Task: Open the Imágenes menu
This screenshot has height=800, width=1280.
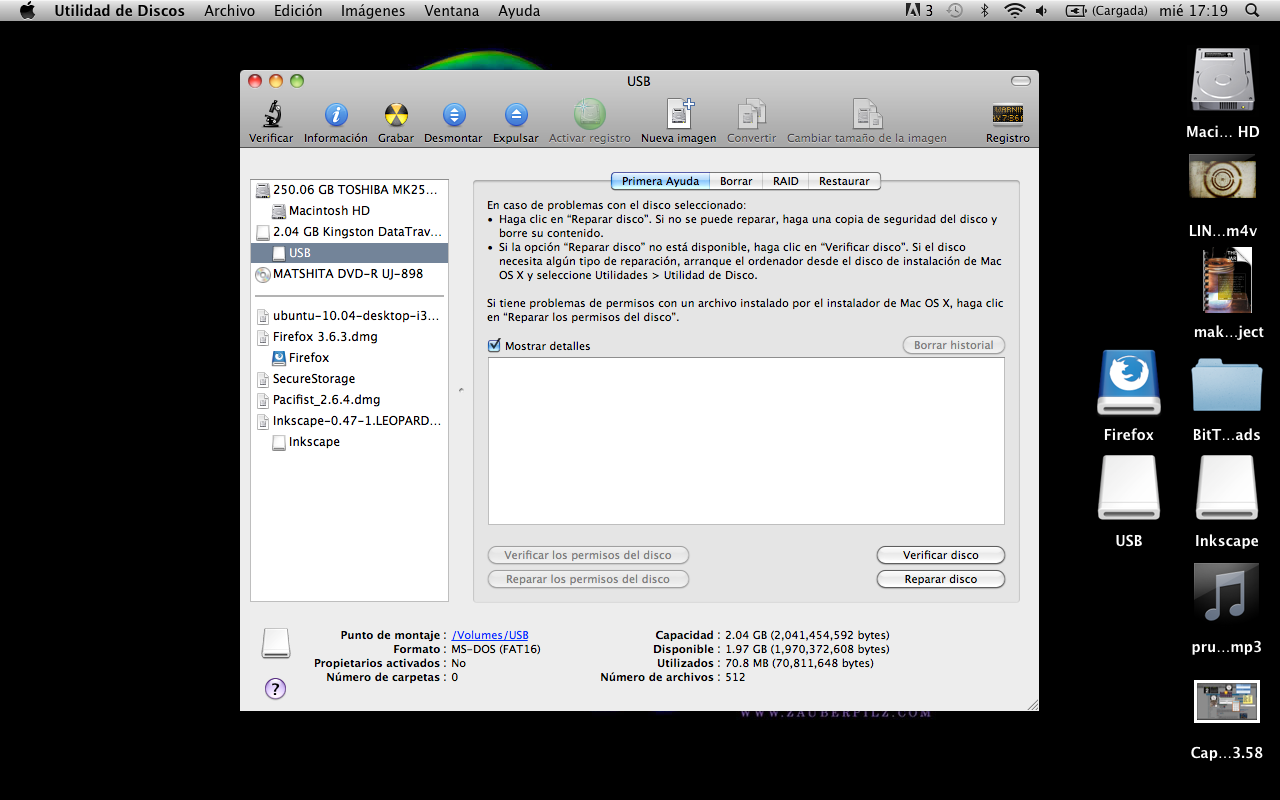Action: pyautogui.click(x=373, y=11)
